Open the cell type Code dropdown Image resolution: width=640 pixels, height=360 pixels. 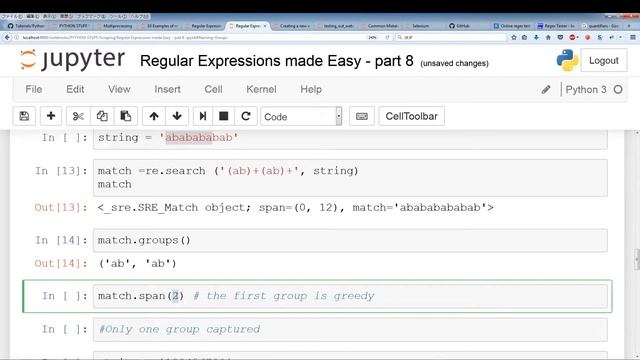301,116
